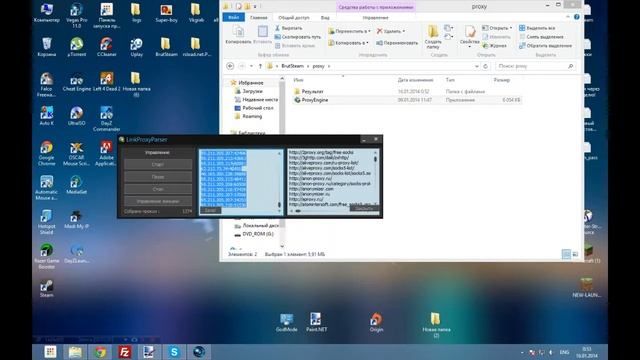Click Снять выделение in the ribbon
This screenshot has height=360, width=640.
tap(541, 37)
